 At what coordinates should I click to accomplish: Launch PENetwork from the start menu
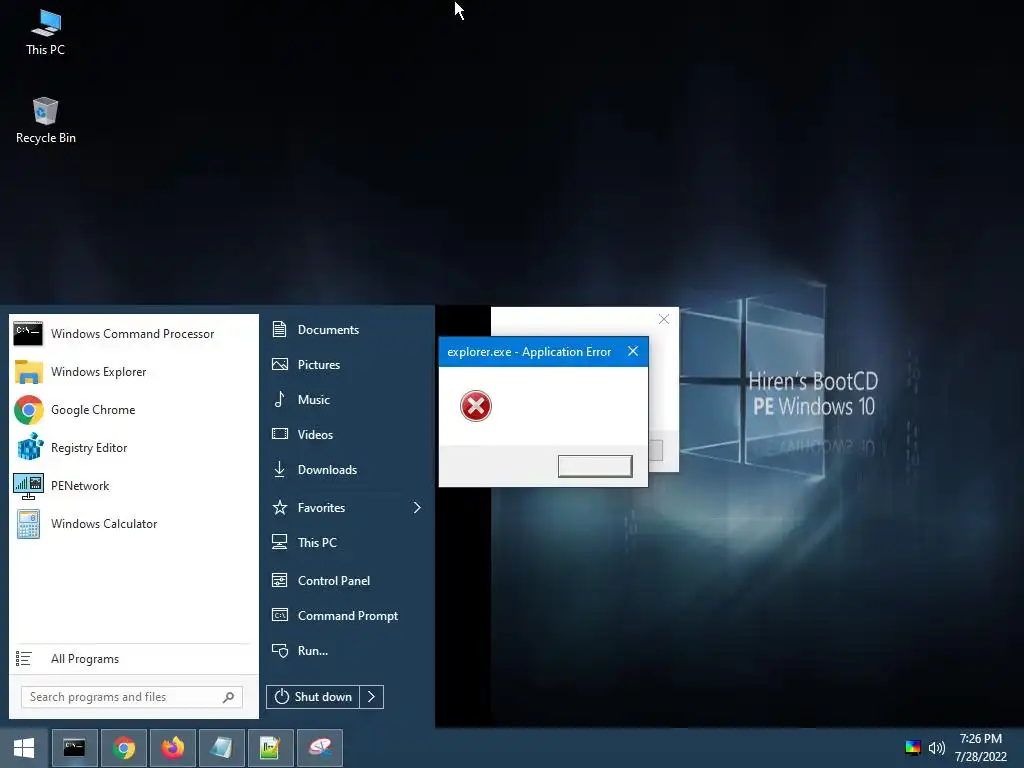[x=133, y=486]
